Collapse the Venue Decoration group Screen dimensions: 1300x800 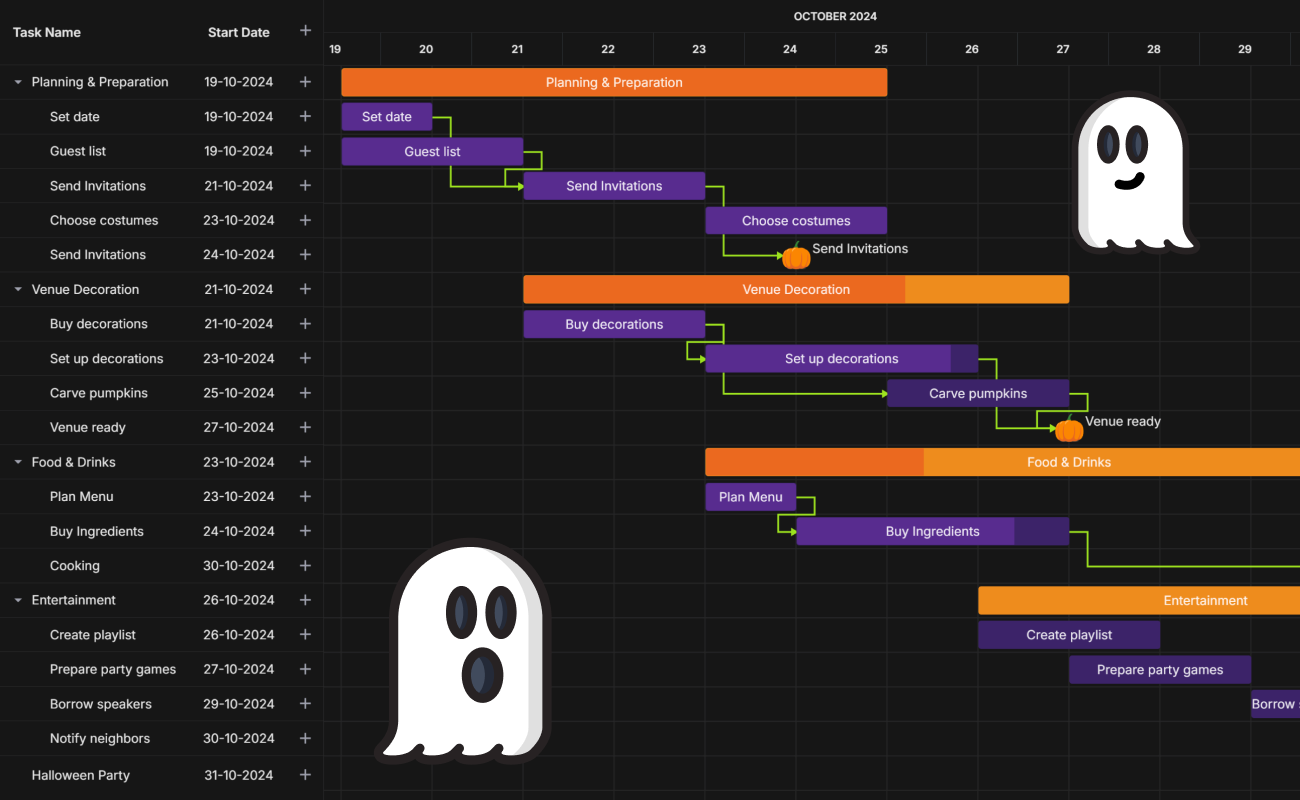[18, 289]
